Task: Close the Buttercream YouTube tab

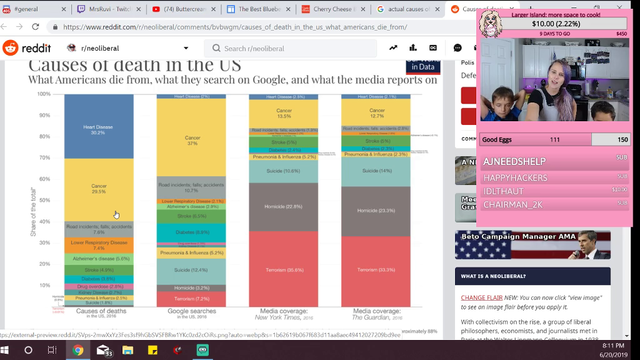Action: [213, 9]
